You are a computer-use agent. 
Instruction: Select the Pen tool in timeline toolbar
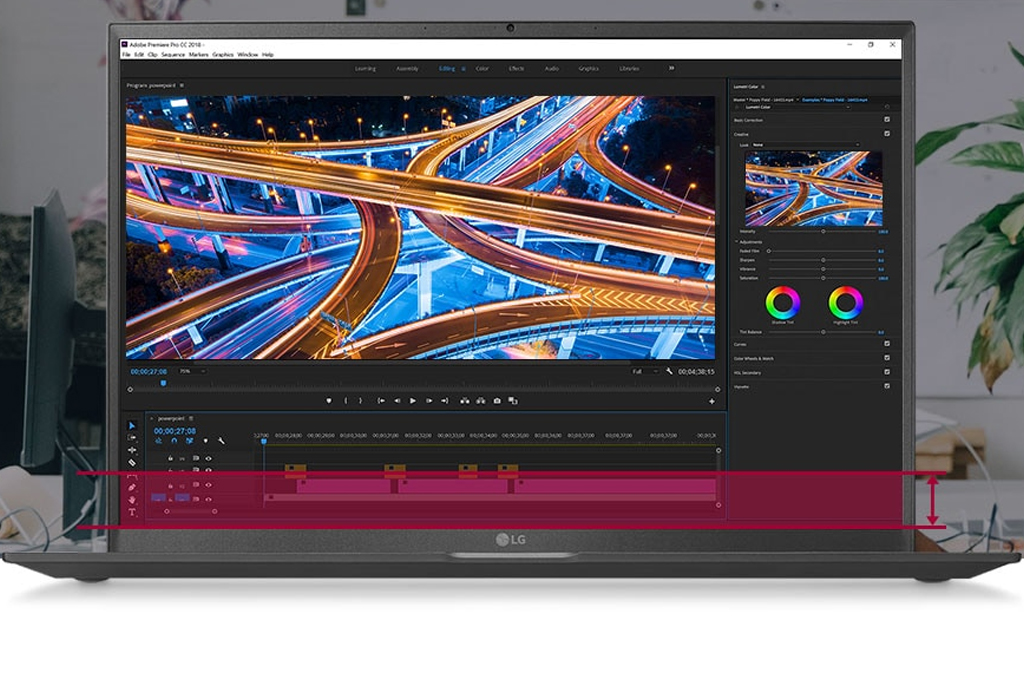pyautogui.click(x=132, y=487)
